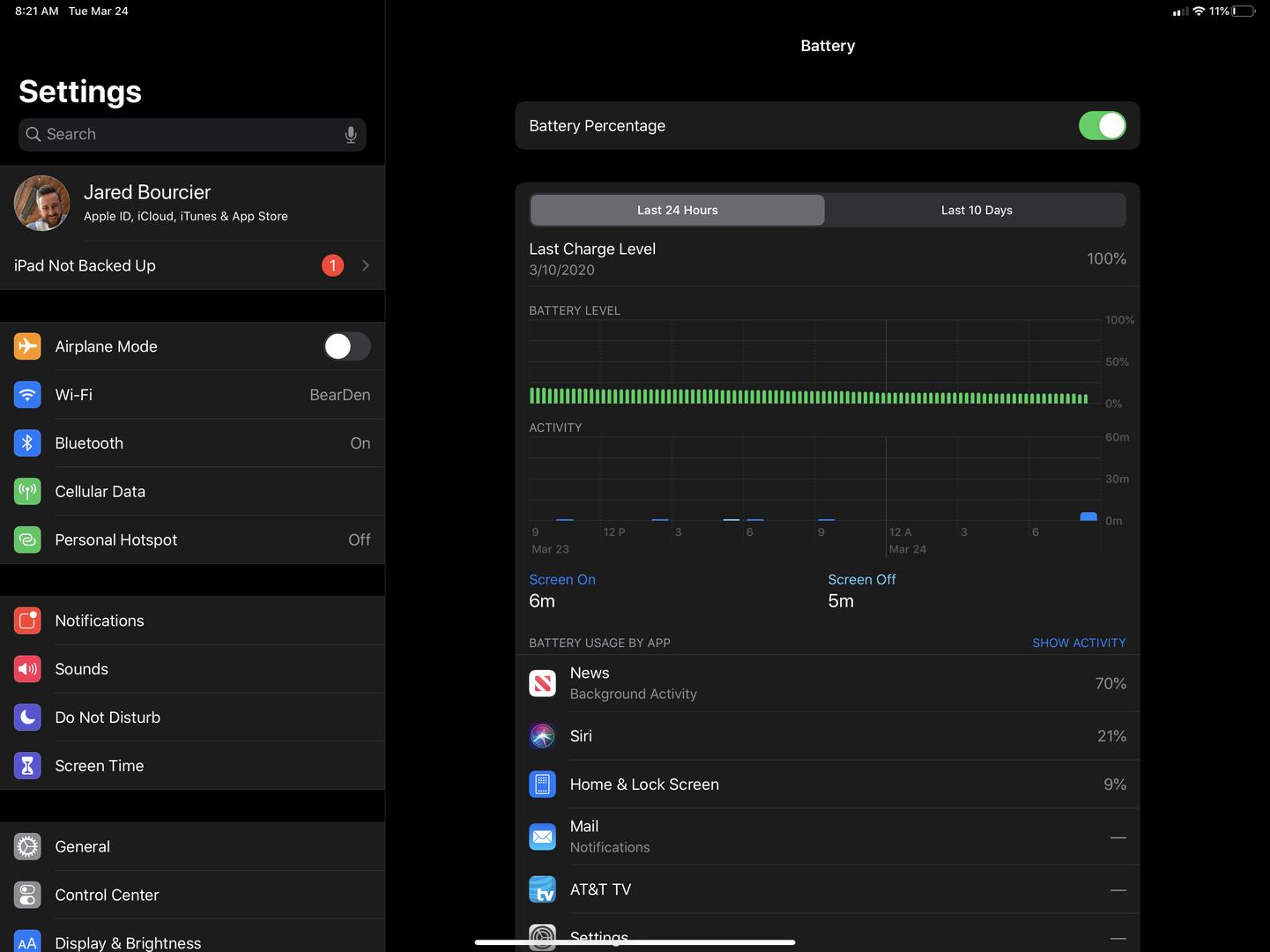The image size is (1270, 952).
Task: Turn off the Battery Percentage switch
Action: click(x=1102, y=125)
